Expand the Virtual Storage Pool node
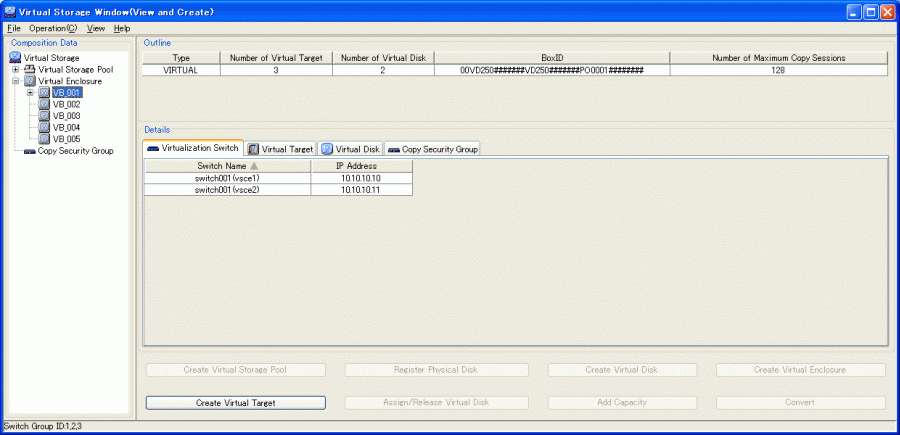Viewport: 900px width, 435px height. tap(15, 70)
